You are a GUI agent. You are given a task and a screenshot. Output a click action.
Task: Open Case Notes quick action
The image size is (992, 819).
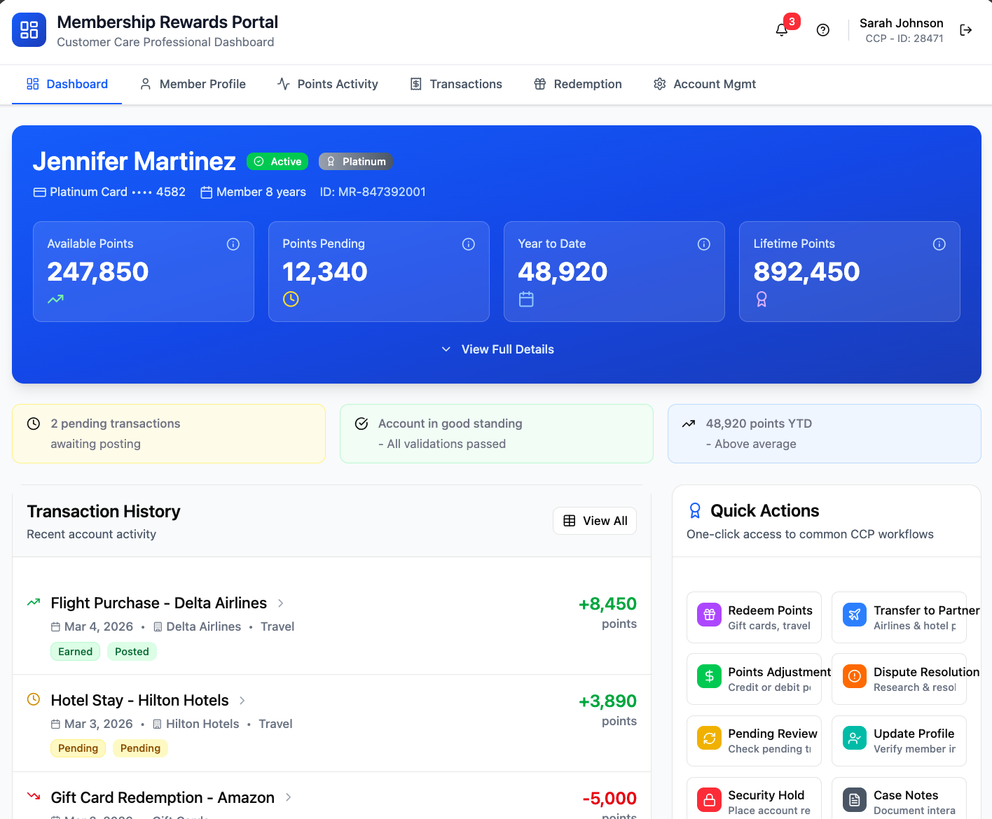tap(899, 799)
